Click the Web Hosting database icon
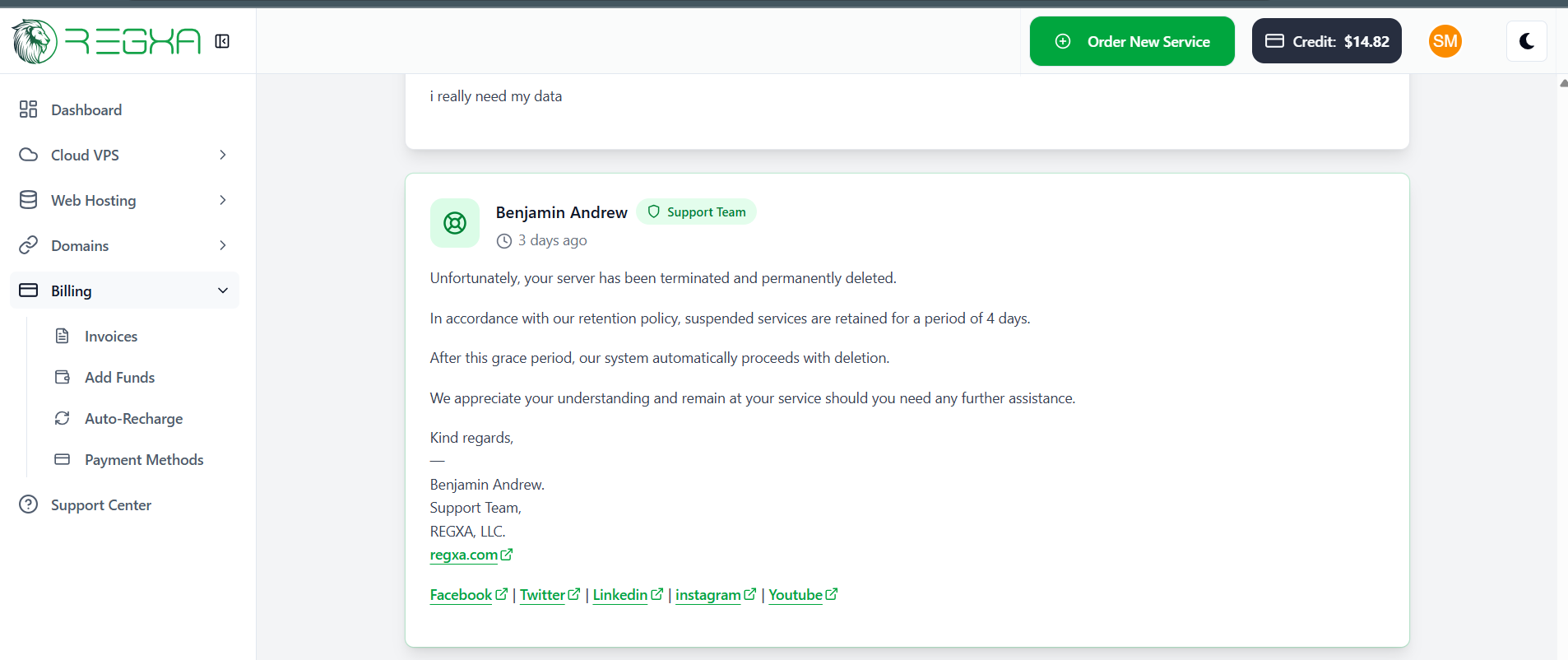Image resolution: width=1568 pixels, height=660 pixels. [x=29, y=200]
